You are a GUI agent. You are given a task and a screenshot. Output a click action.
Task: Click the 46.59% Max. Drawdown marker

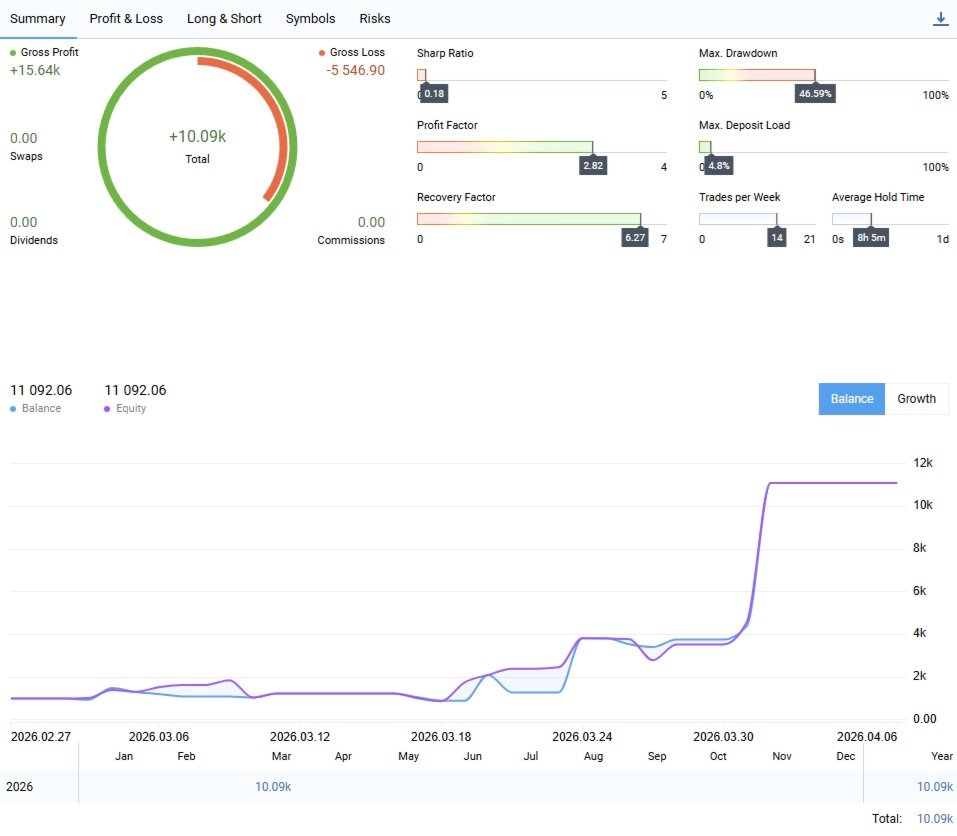pyautogui.click(x=815, y=93)
